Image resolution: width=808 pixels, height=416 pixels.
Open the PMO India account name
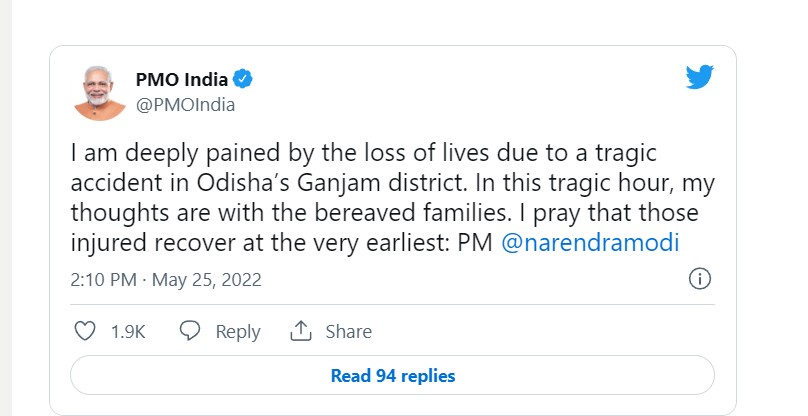tap(181, 78)
